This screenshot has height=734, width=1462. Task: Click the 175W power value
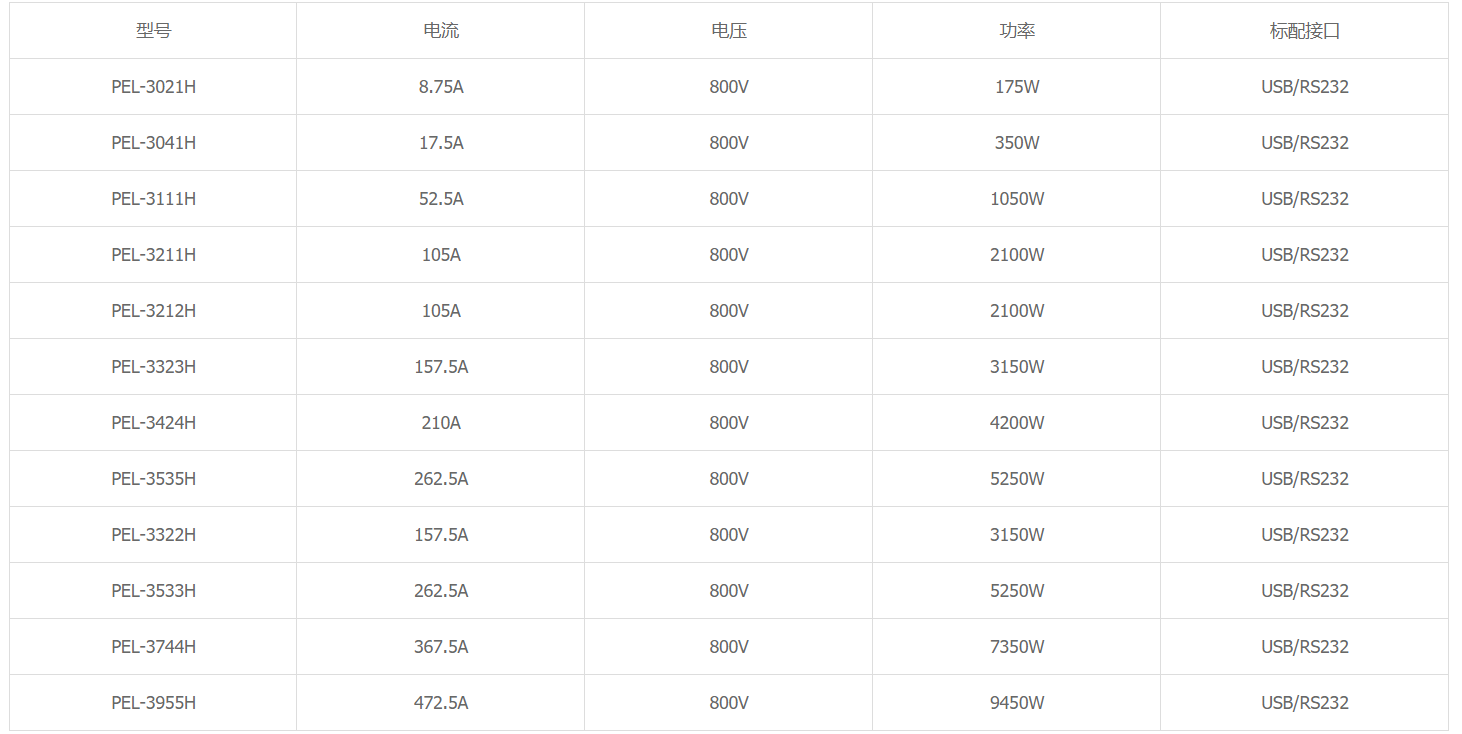click(1017, 87)
